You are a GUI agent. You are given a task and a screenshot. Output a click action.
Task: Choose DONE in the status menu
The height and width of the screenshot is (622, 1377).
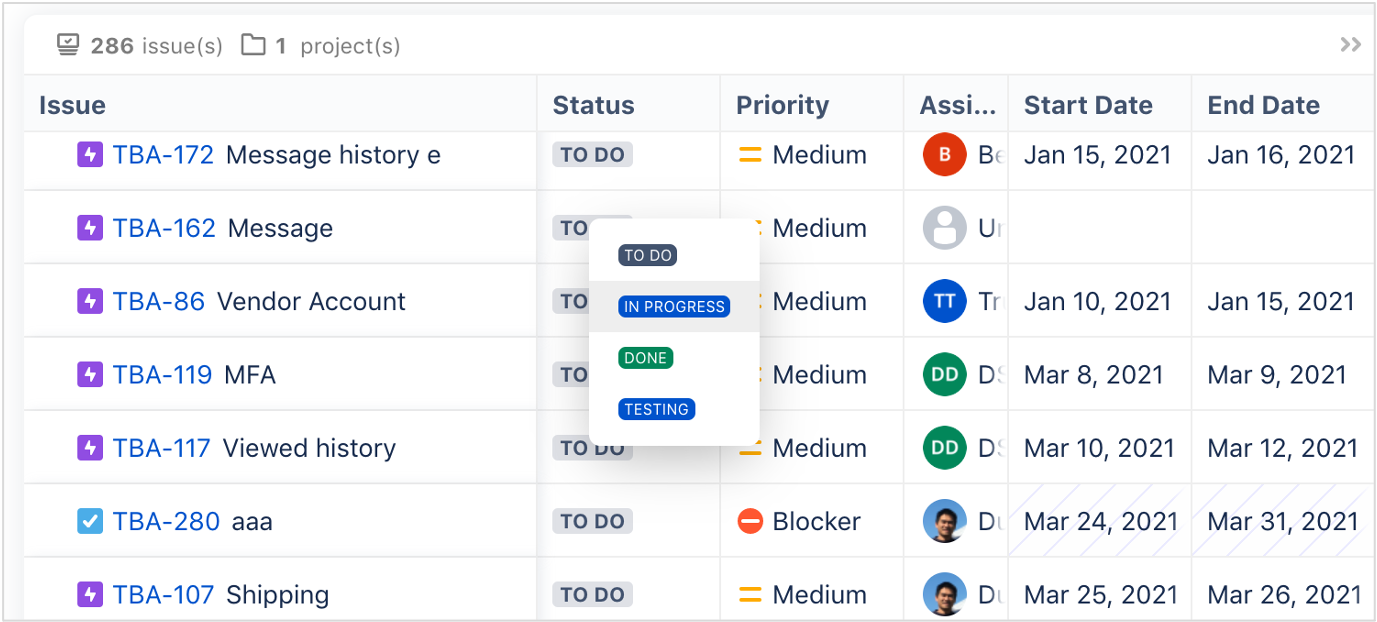(x=646, y=358)
